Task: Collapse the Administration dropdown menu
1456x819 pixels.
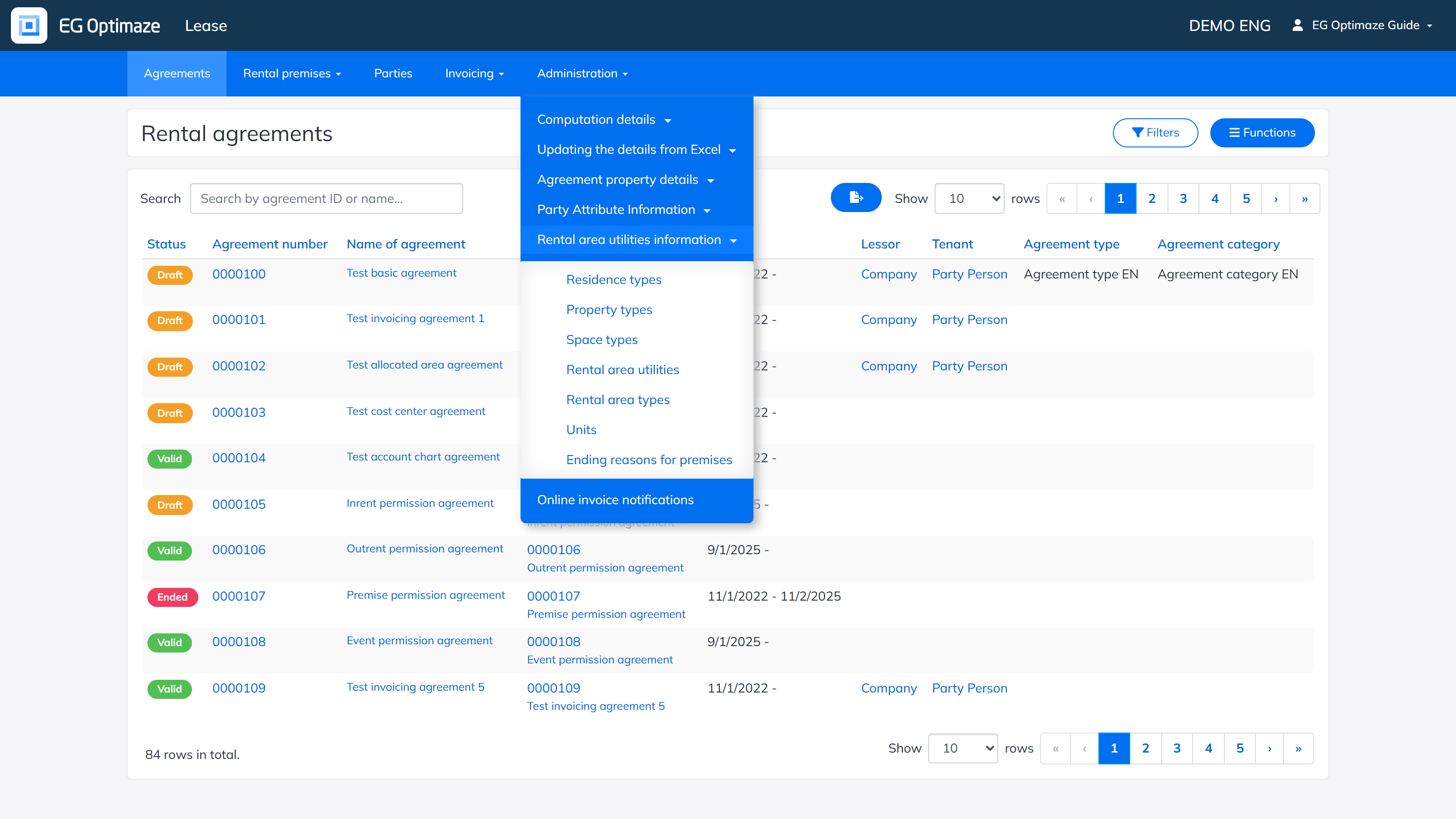Action: [582, 73]
